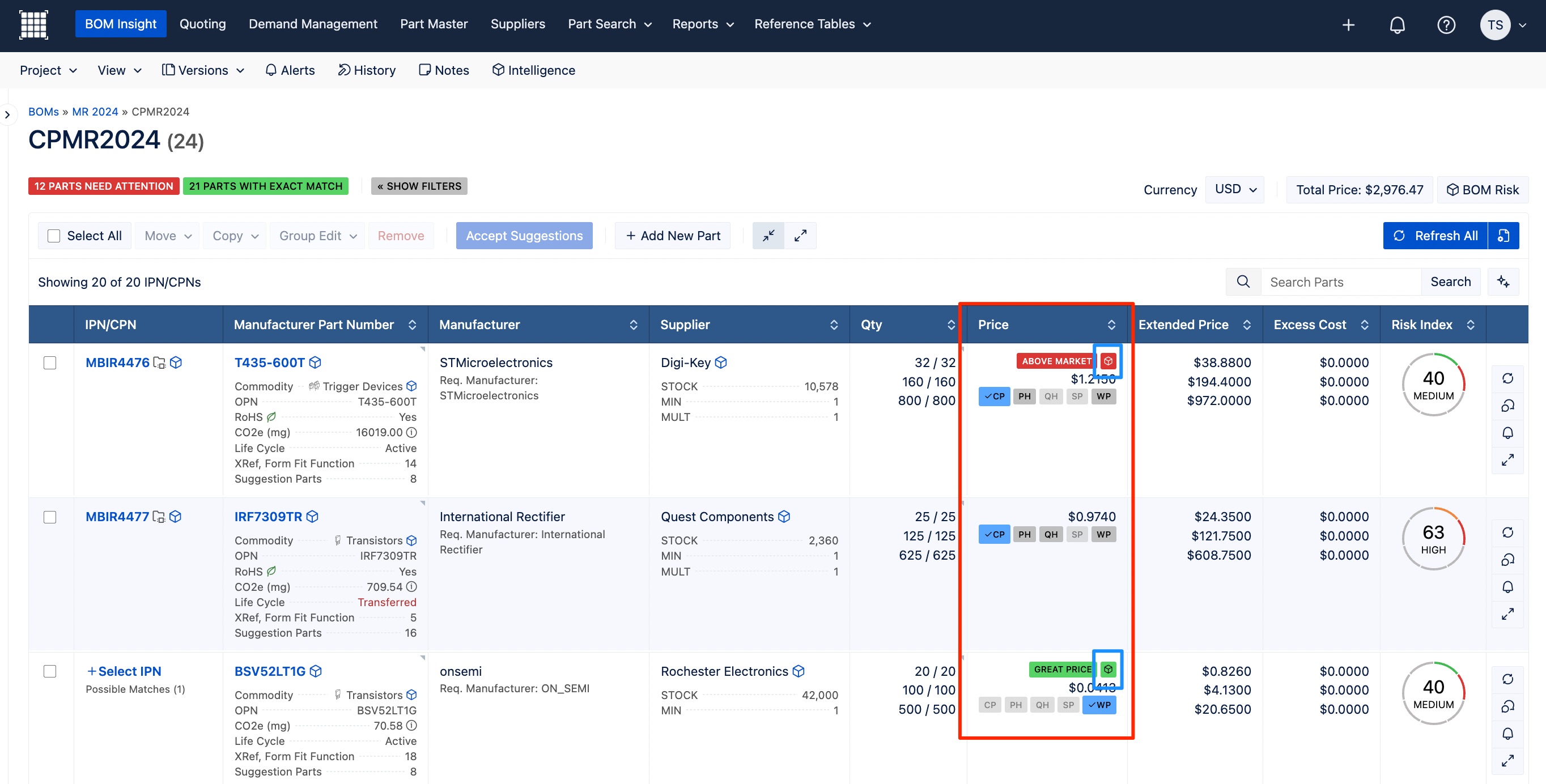Click the intelligence cube next to Digi-Key
The width and height of the screenshot is (1546, 784).
tap(721, 363)
